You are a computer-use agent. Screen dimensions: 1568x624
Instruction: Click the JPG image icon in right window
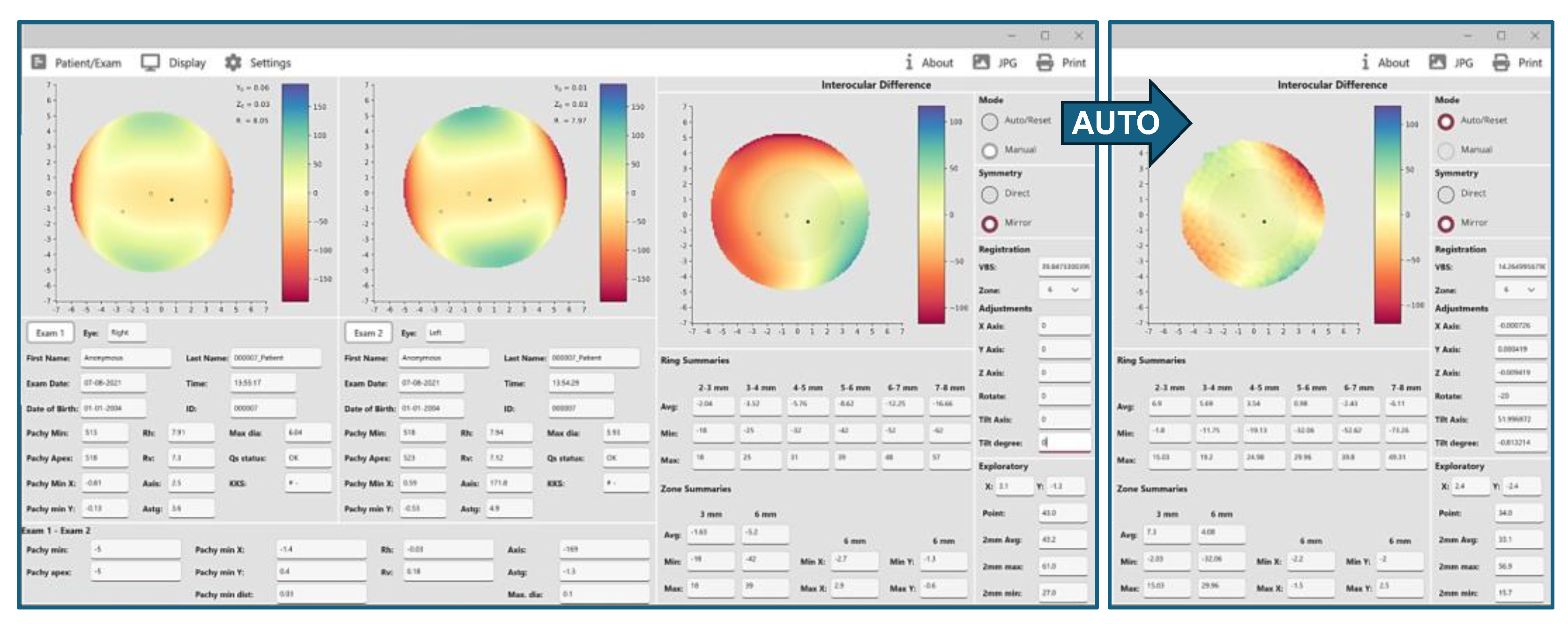point(1437,62)
